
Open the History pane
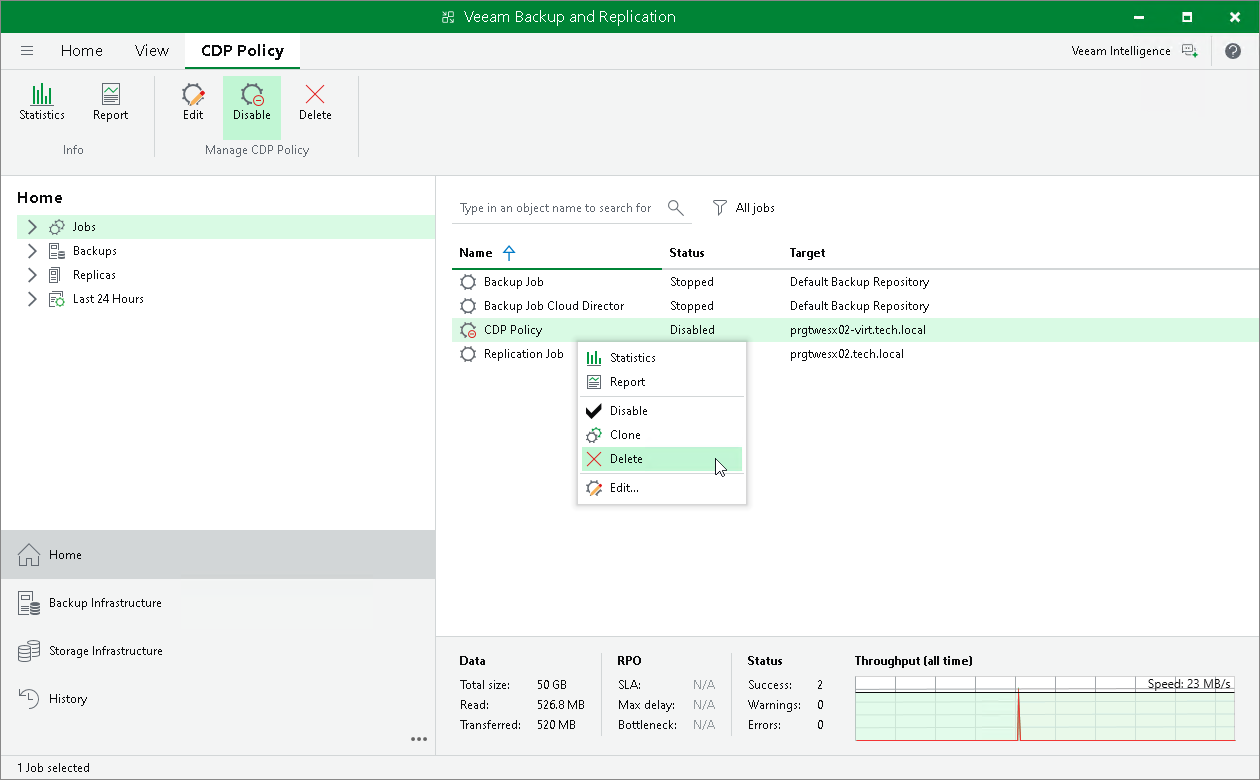tap(218, 699)
